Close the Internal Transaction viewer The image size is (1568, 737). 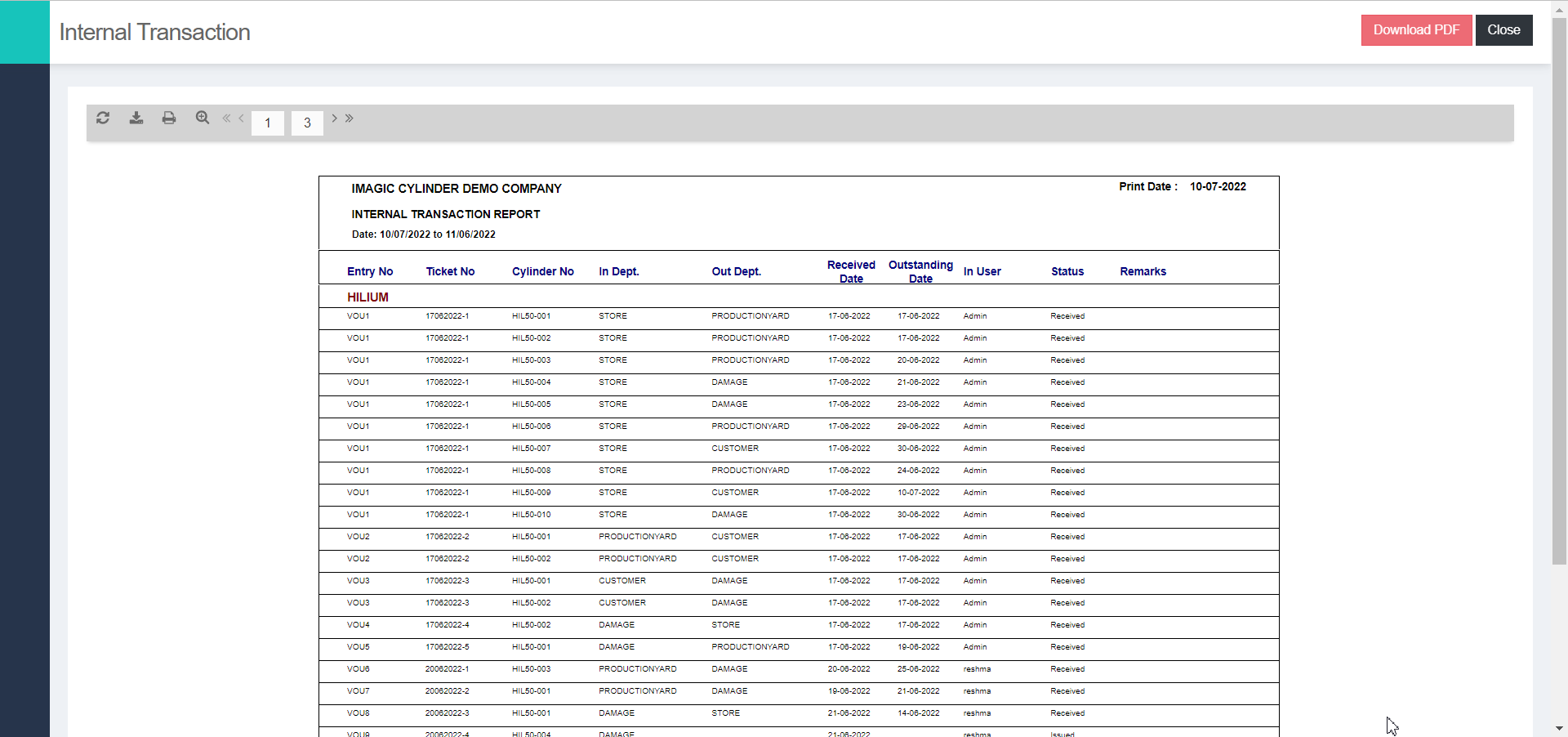[1503, 30]
